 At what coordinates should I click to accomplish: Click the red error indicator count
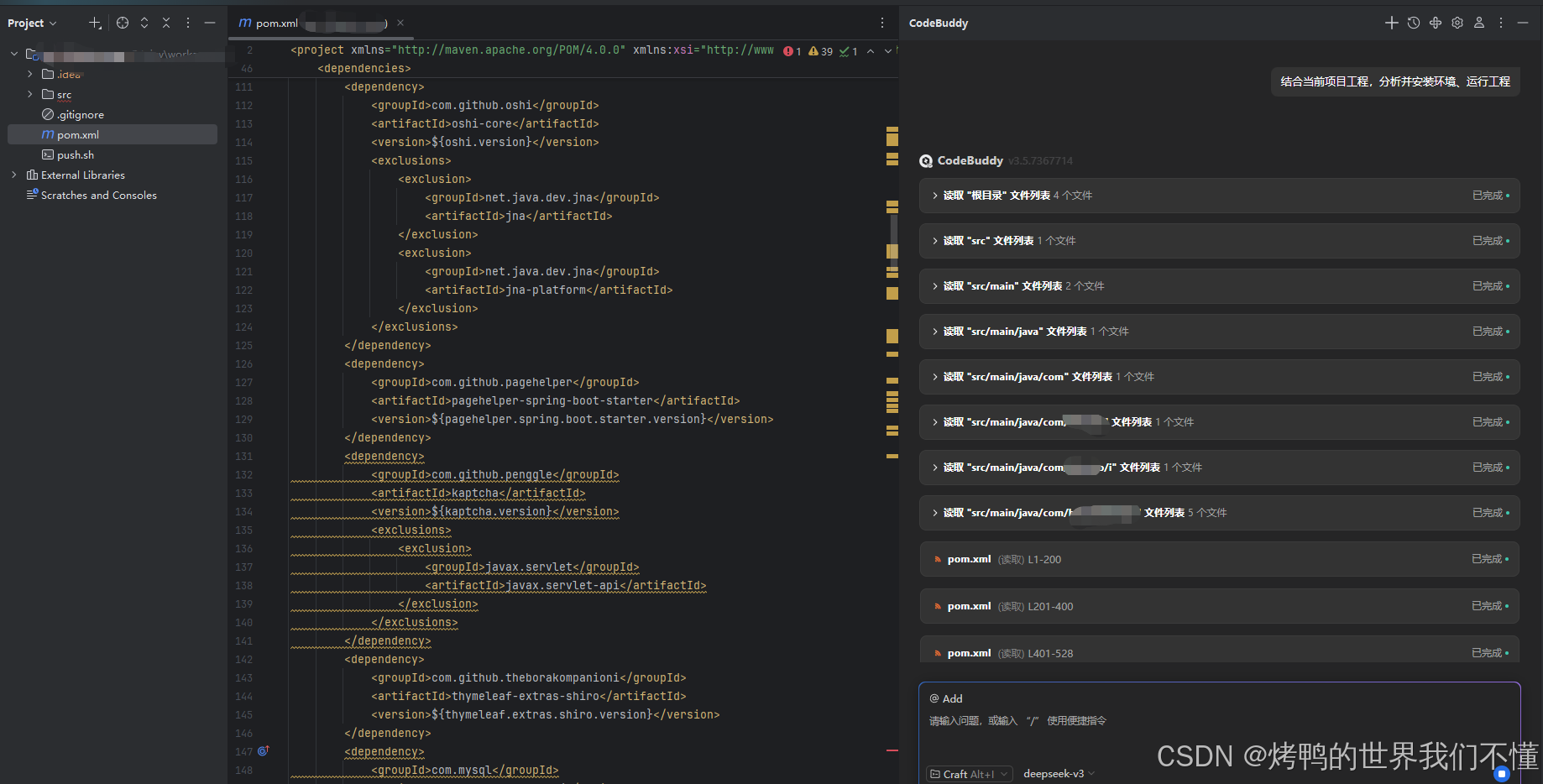pos(792,51)
